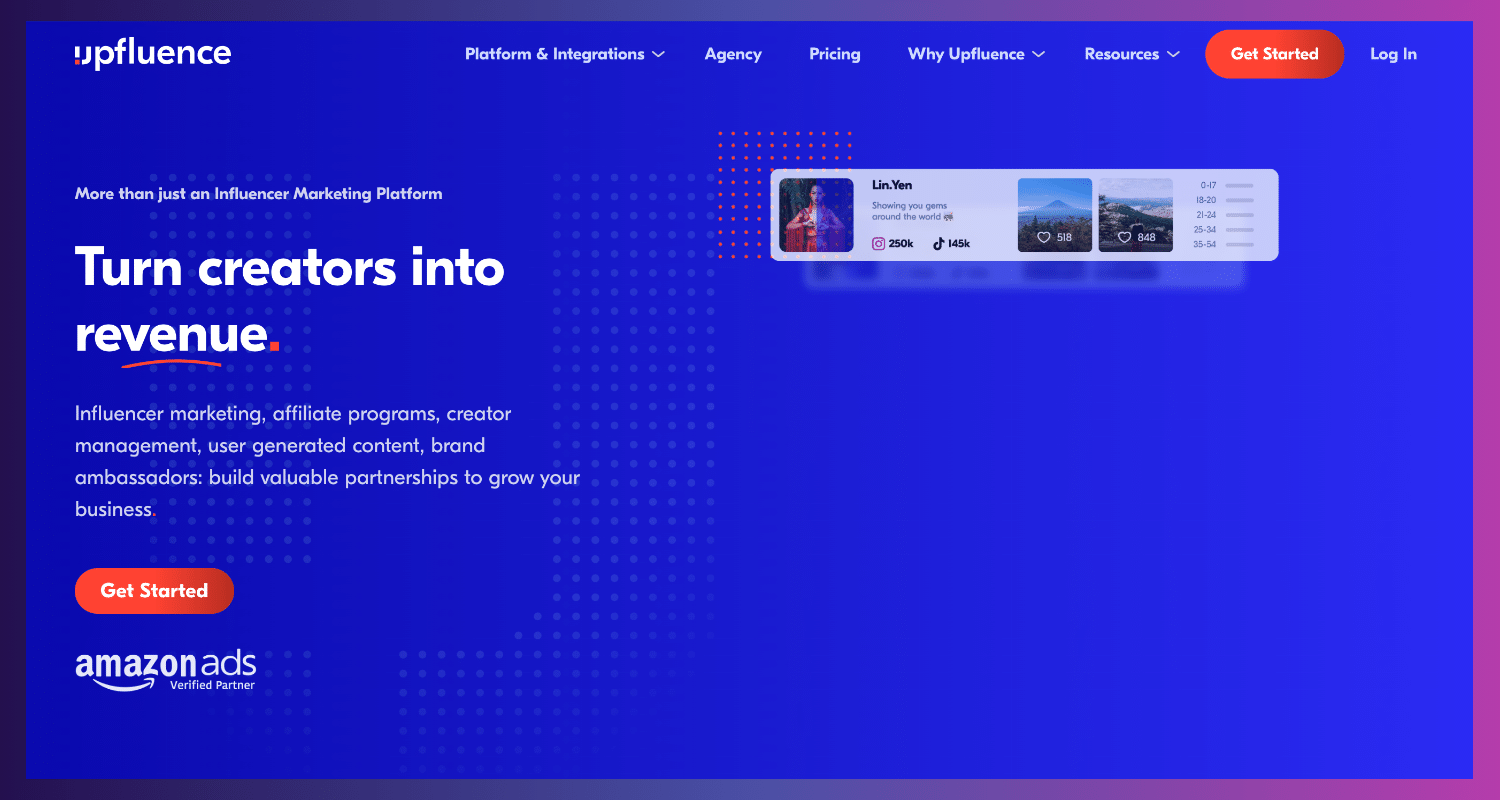Image resolution: width=1500 pixels, height=800 pixels.
Task: Click the 0-17 age group bar
Action: point(1239,185)
